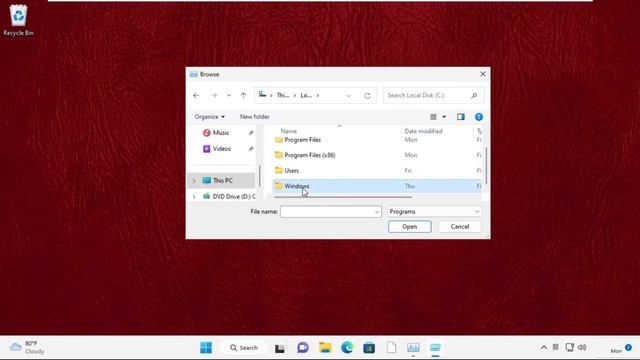Expand the DVD Drive tree node
The width and height of the screenshot is (640, 360).
coord(194,196)
